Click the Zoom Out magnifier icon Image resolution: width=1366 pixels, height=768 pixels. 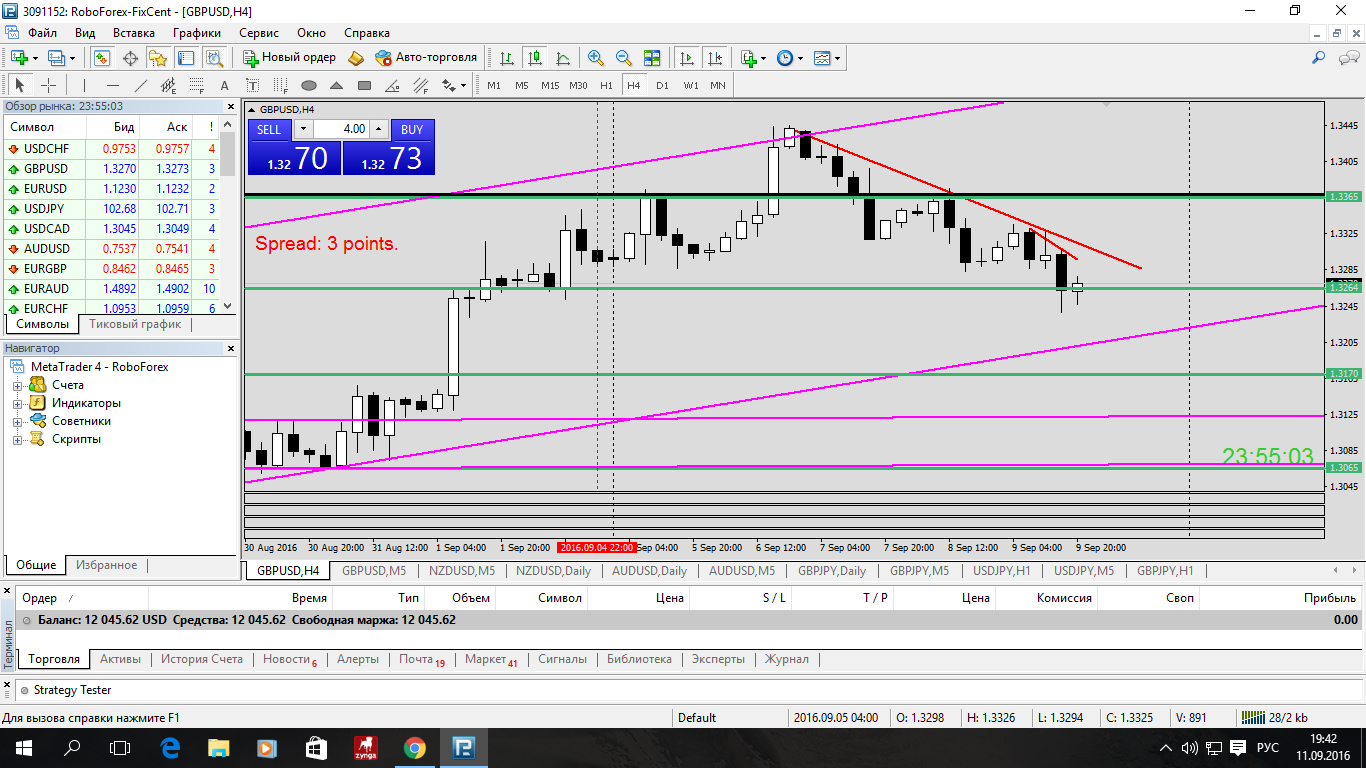click(624, 58)
